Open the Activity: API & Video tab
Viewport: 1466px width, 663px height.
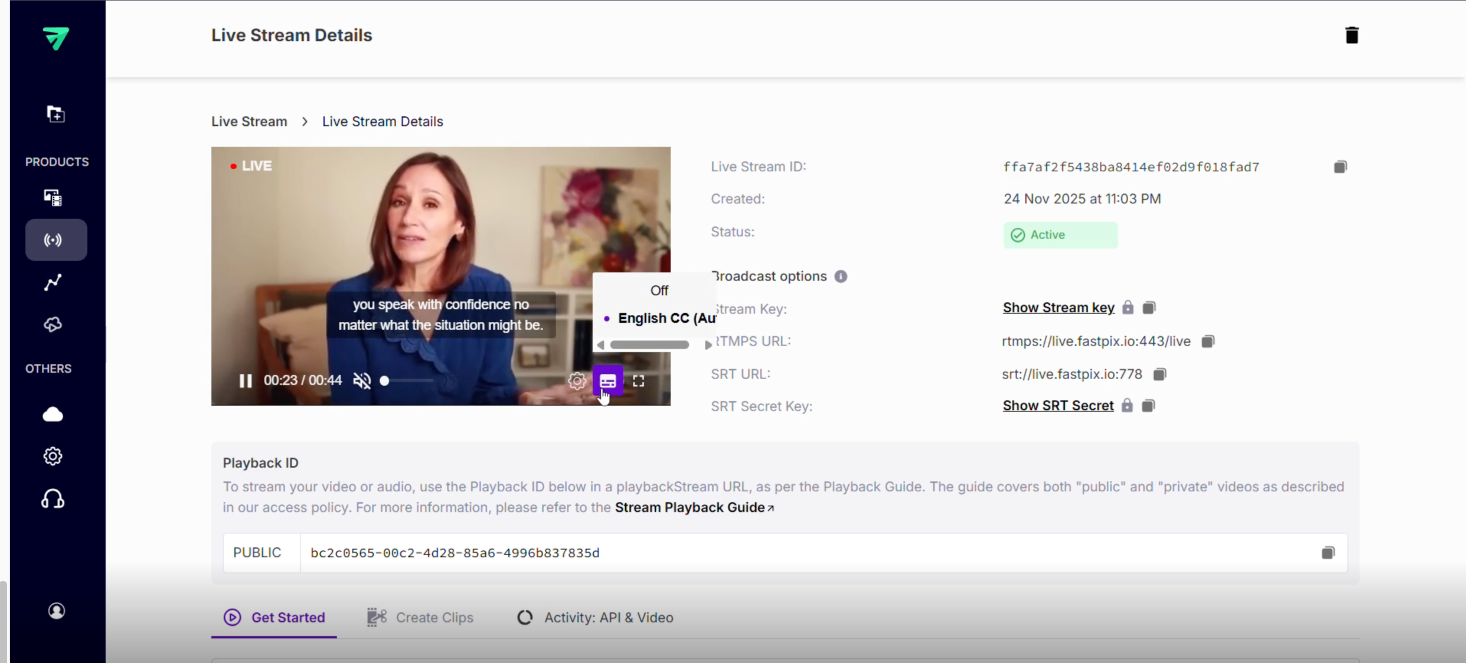click(609, 617)
